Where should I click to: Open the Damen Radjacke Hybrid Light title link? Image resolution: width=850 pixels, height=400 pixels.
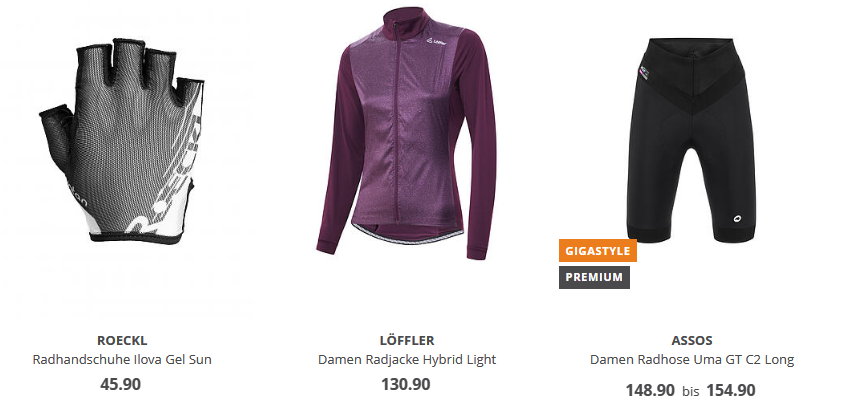point(407,359)
